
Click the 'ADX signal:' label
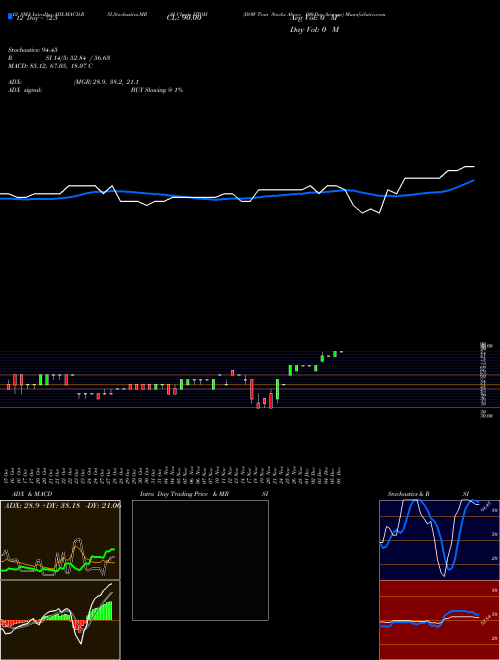click(x=24, y=90)
